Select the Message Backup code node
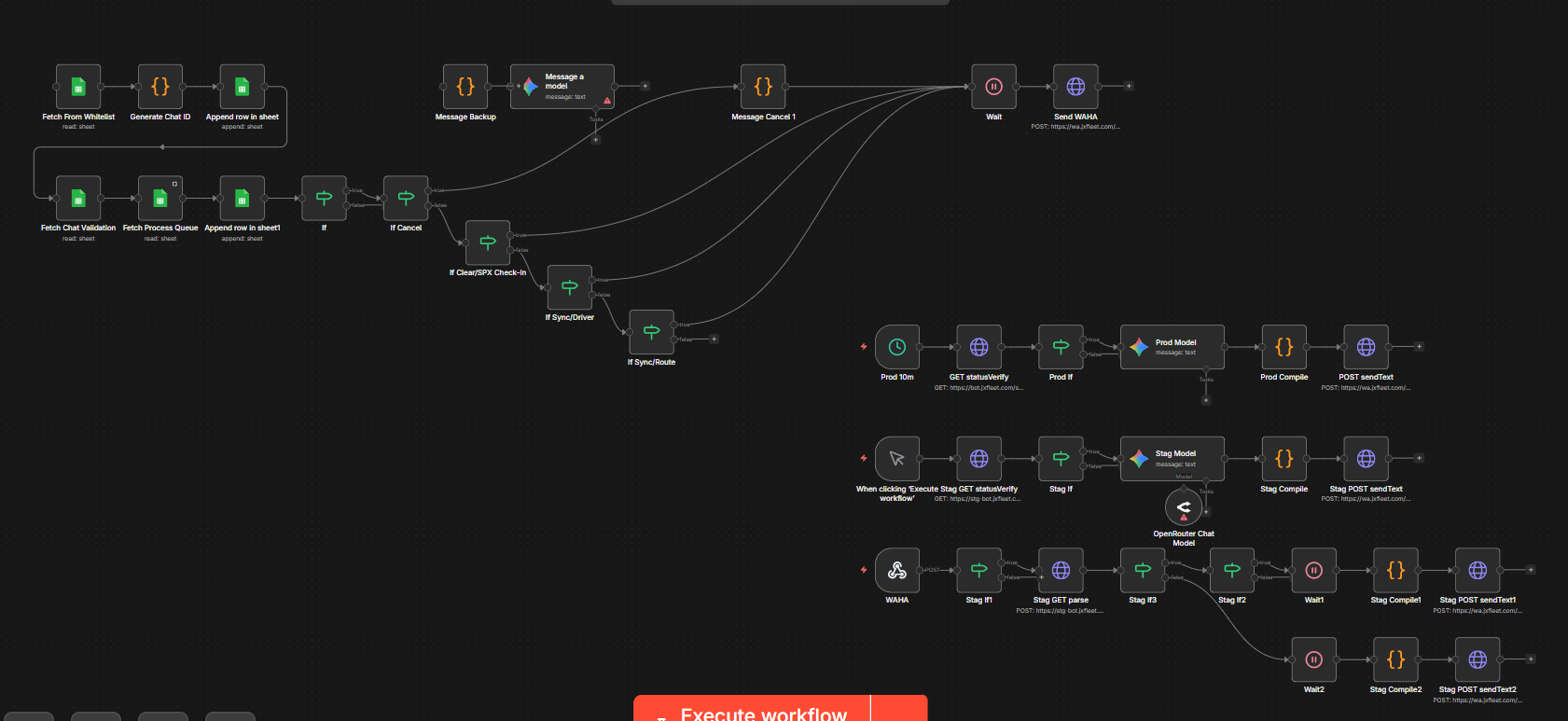This screenshot has width=1568, height=721. (465, 87)
